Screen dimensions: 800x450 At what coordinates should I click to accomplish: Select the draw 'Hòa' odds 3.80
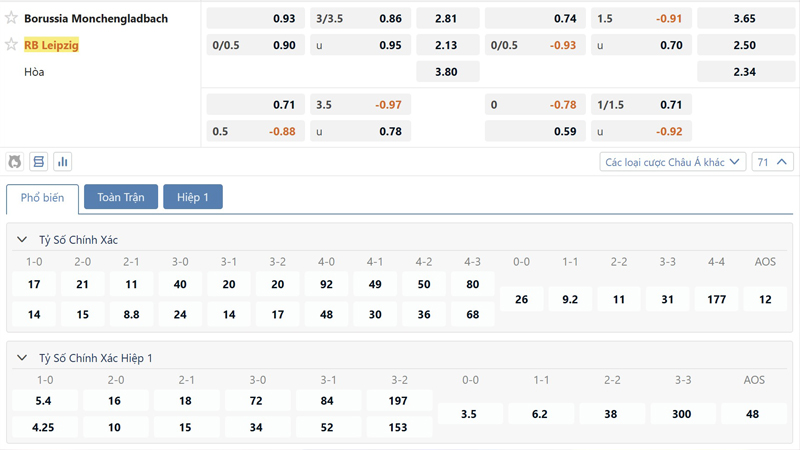[x=447, y=72]
